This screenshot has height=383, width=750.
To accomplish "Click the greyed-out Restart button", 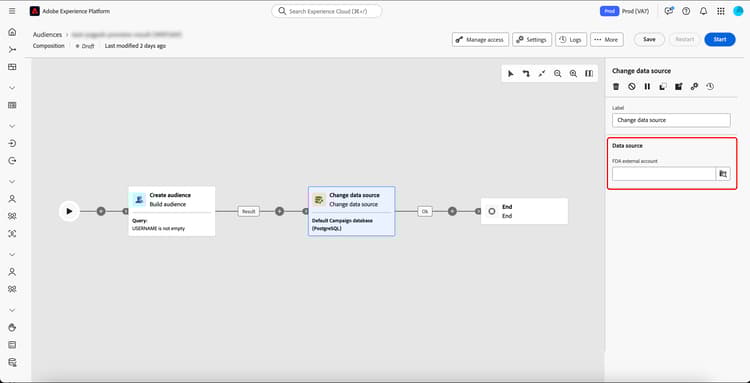I will point(684,39).
